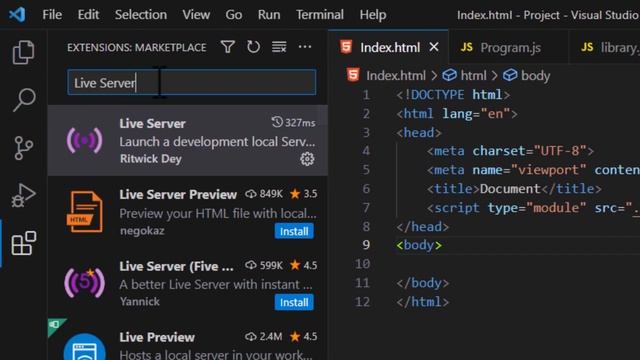The width and height of the screenshot is (640, 360).
Task: Select the Extensions view icon
Action: pyautogui.click(x=24, y=243)
